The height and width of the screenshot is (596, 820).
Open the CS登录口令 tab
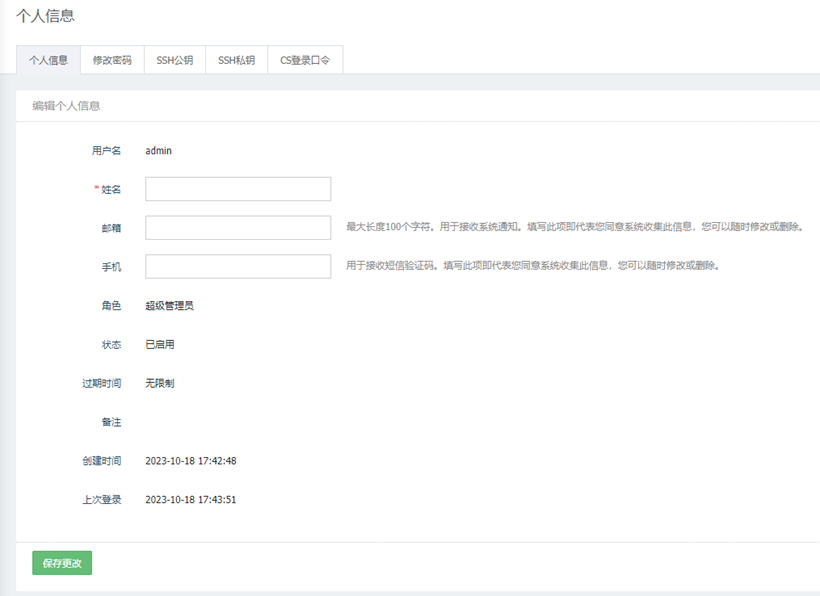(305, 60)
